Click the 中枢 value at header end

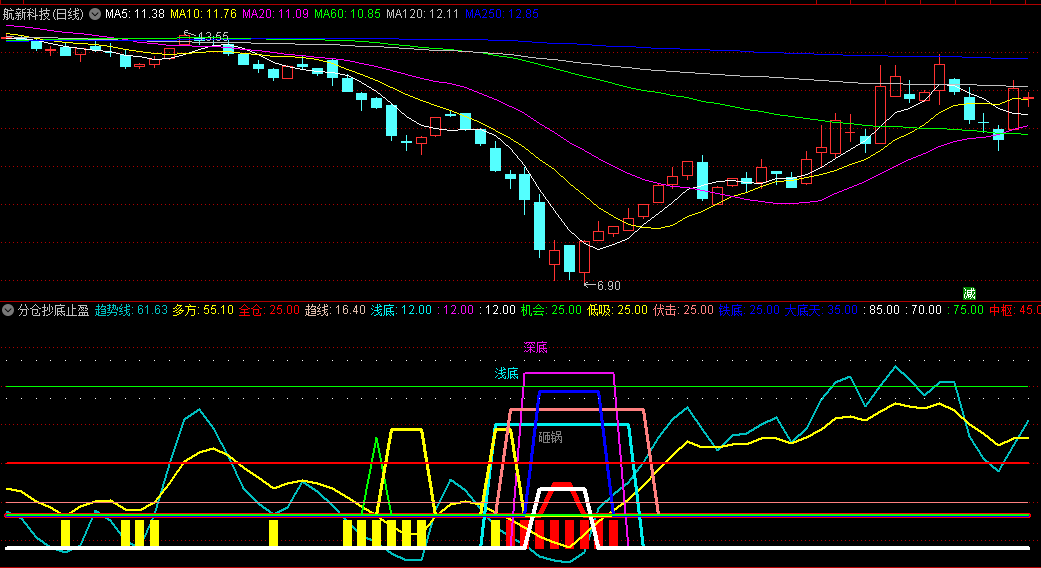point(1014,310)
